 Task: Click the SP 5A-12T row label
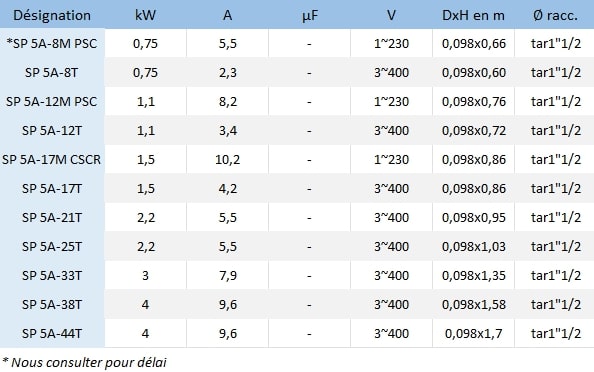click(x=52, y=131)
